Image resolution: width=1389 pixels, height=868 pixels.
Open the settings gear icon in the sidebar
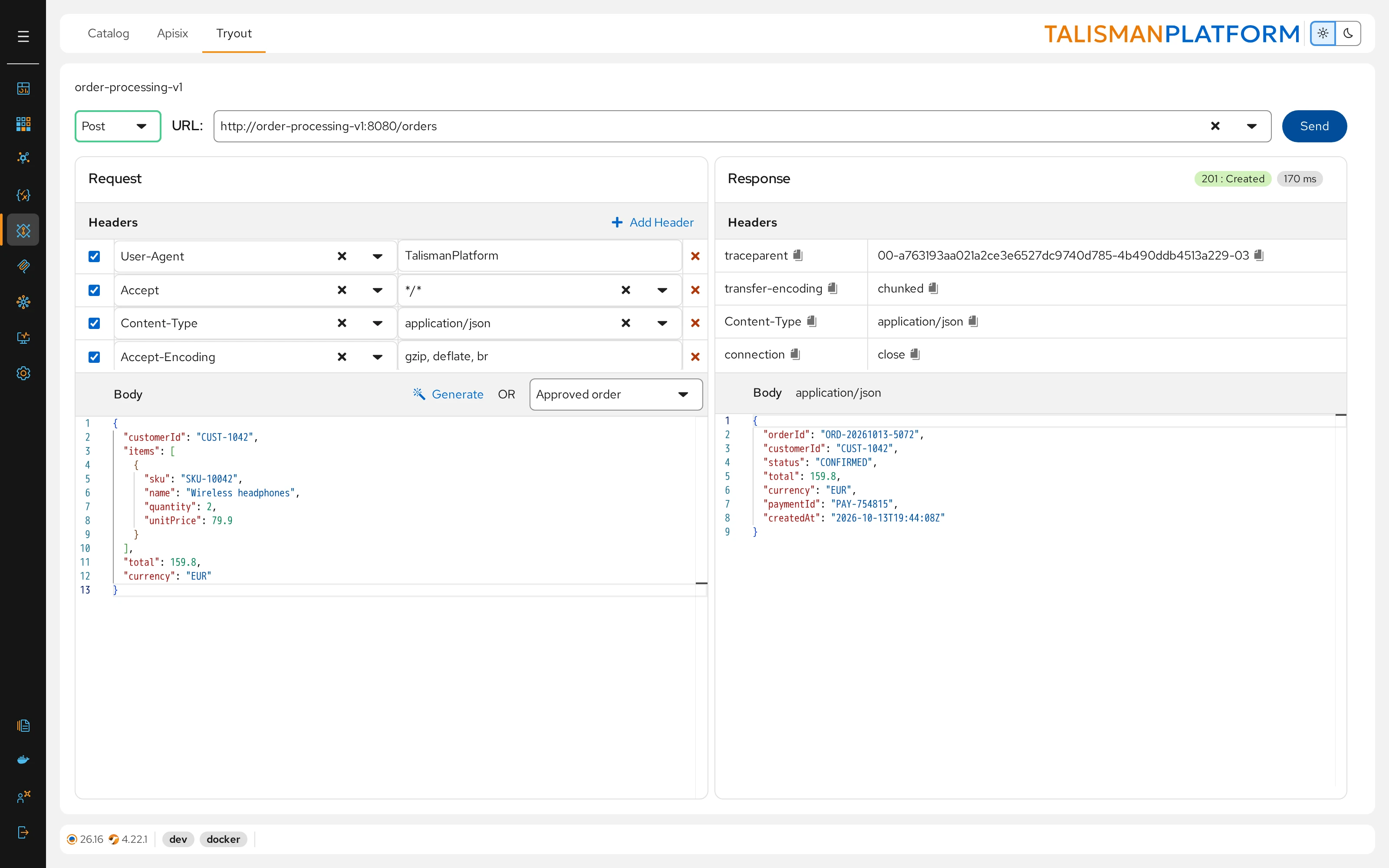point(23,373)
